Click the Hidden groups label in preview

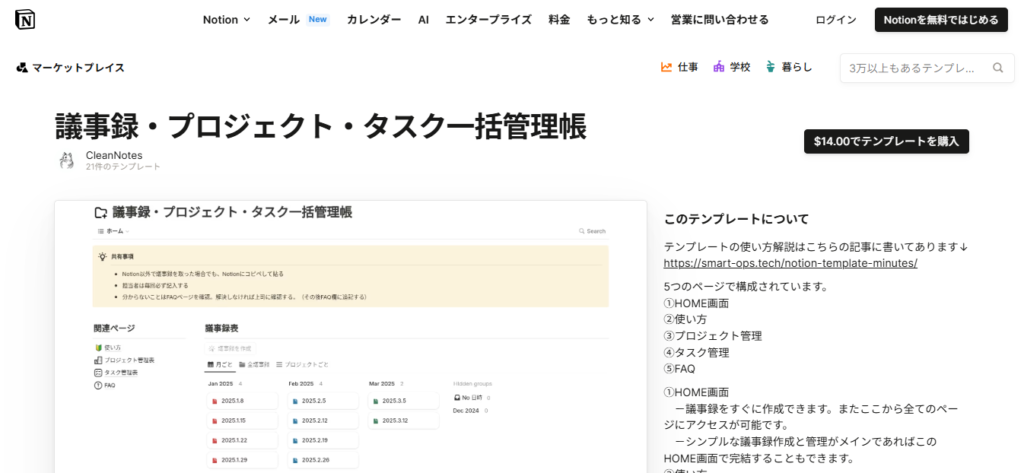473,383
